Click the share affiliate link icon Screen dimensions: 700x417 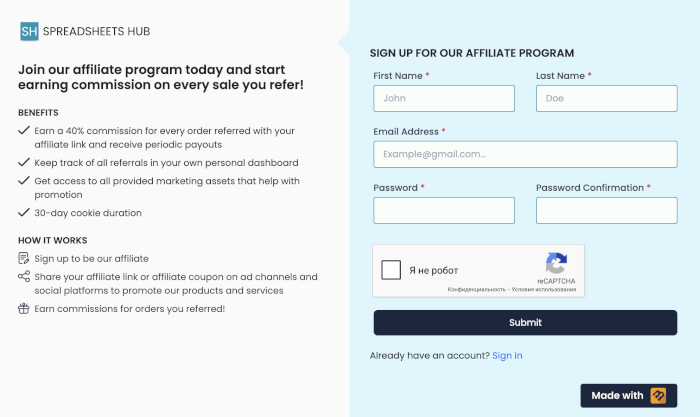point(24,276)
